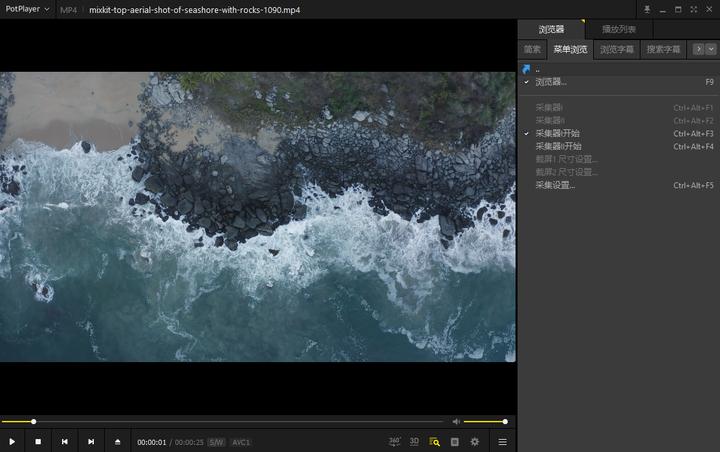720x452 pixels.
Task: Select the 搜索字幕 tab
Action: pos(663,49)
